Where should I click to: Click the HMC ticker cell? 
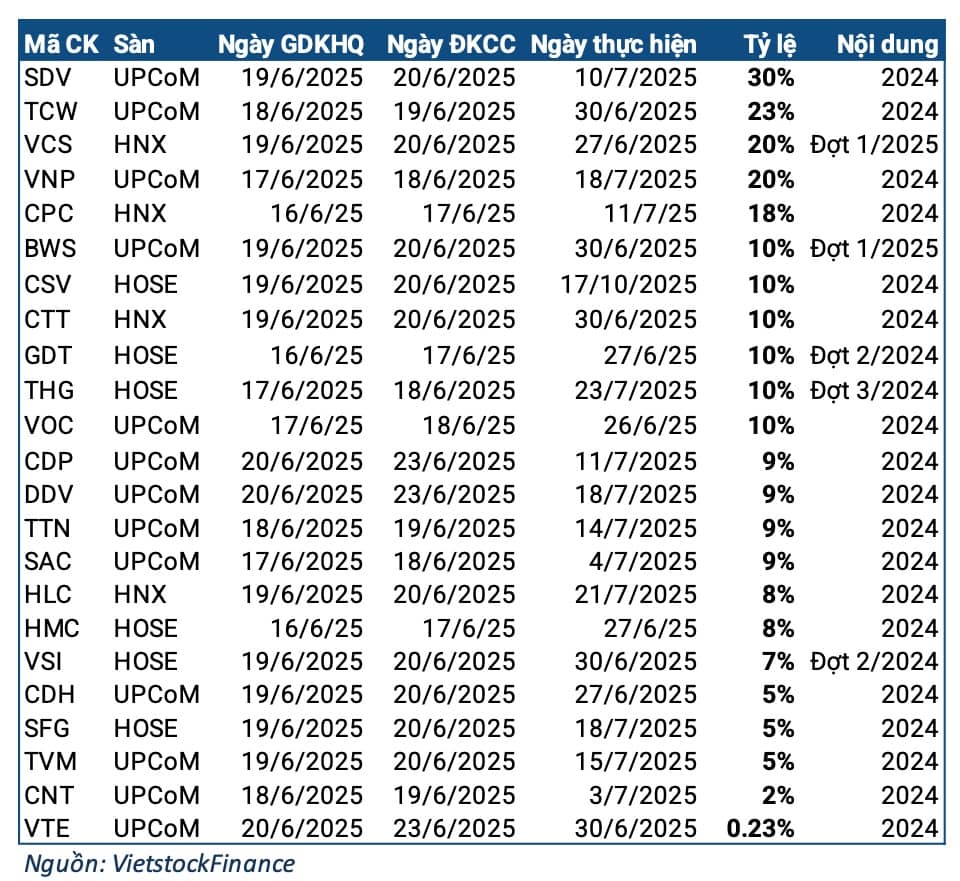point(51,628)
